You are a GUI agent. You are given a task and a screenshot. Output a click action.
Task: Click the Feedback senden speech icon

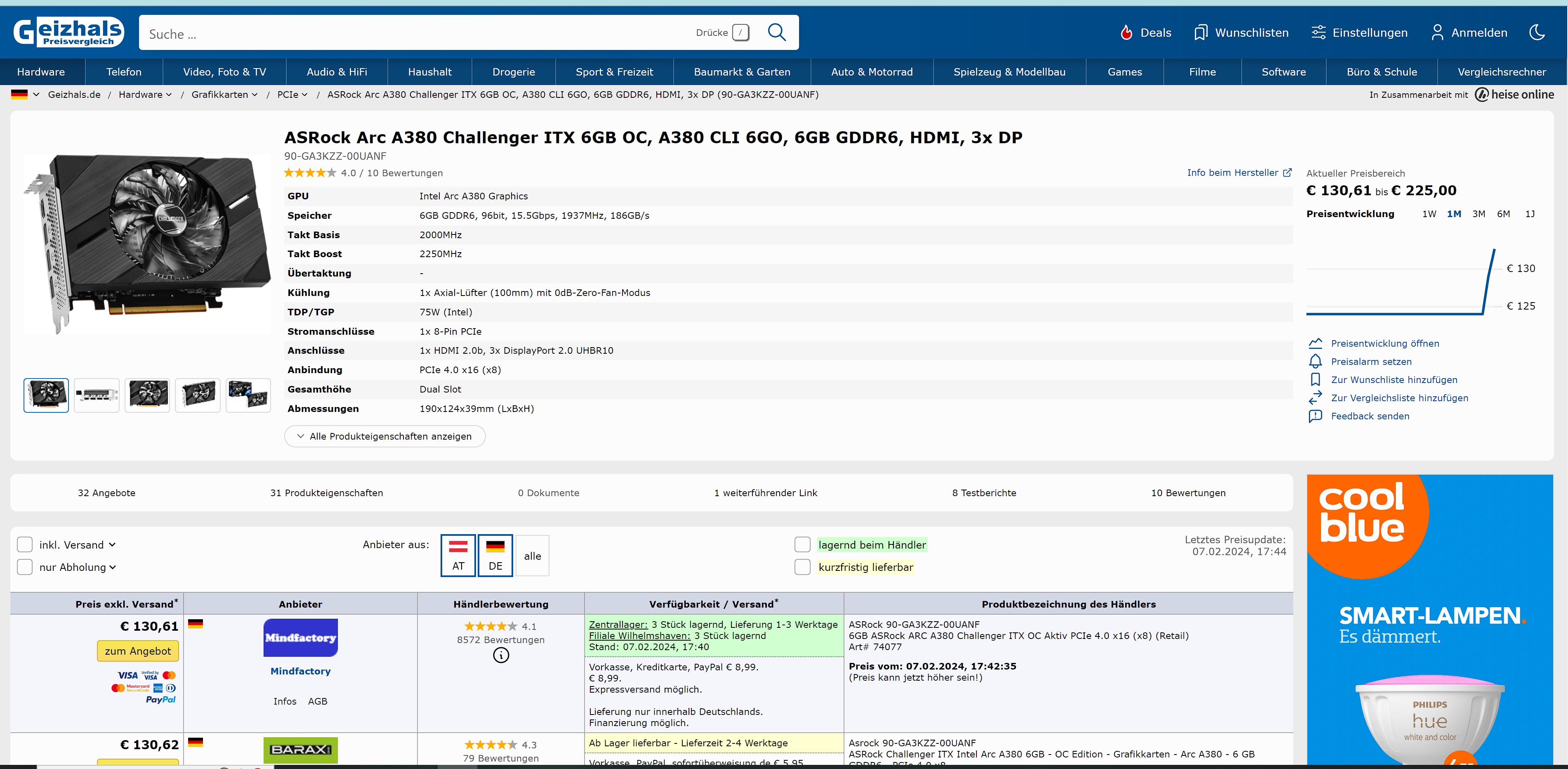click(x=1315, y=416)
